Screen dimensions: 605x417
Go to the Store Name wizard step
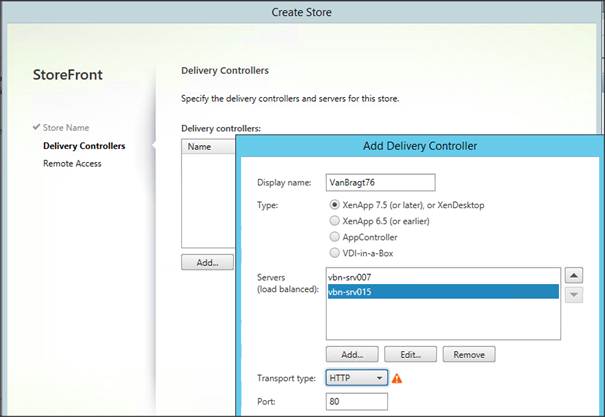66,128
